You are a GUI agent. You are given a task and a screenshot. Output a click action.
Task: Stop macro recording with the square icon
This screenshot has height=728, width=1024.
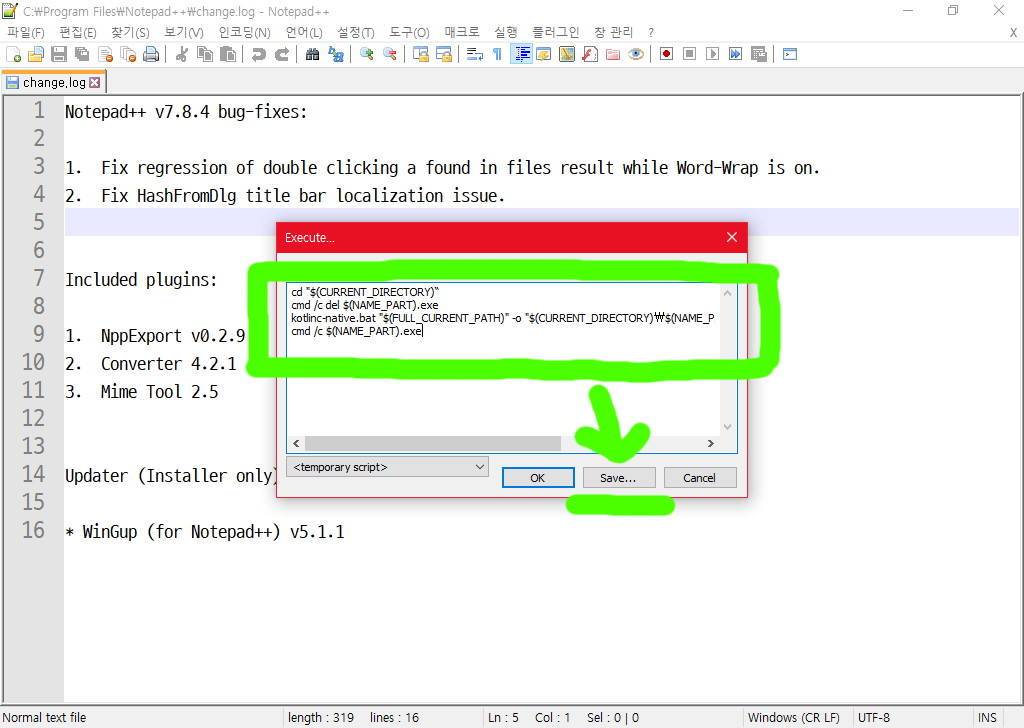[x=689, y=54]
